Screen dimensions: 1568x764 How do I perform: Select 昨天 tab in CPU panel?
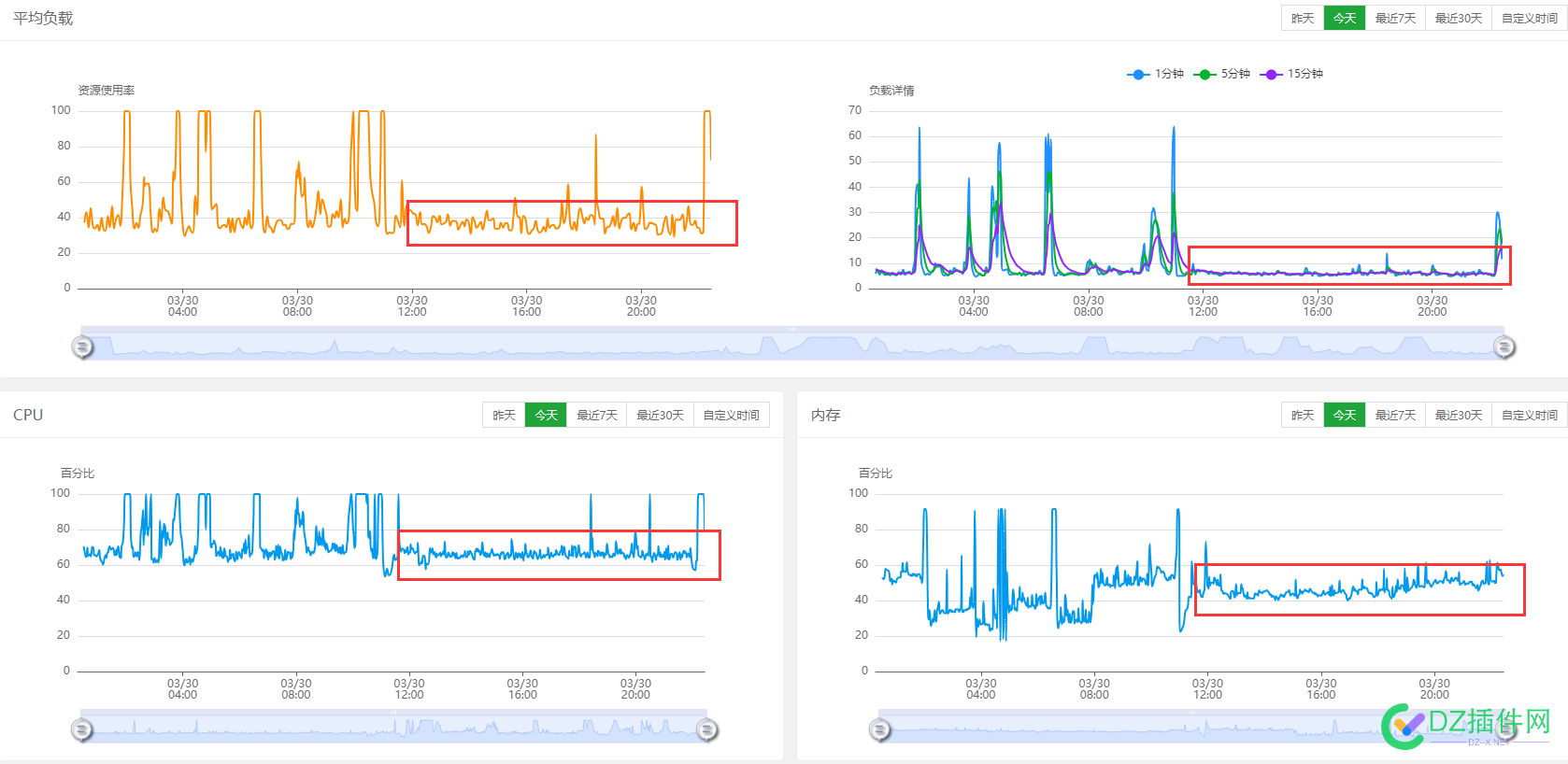tap(504, 416)
